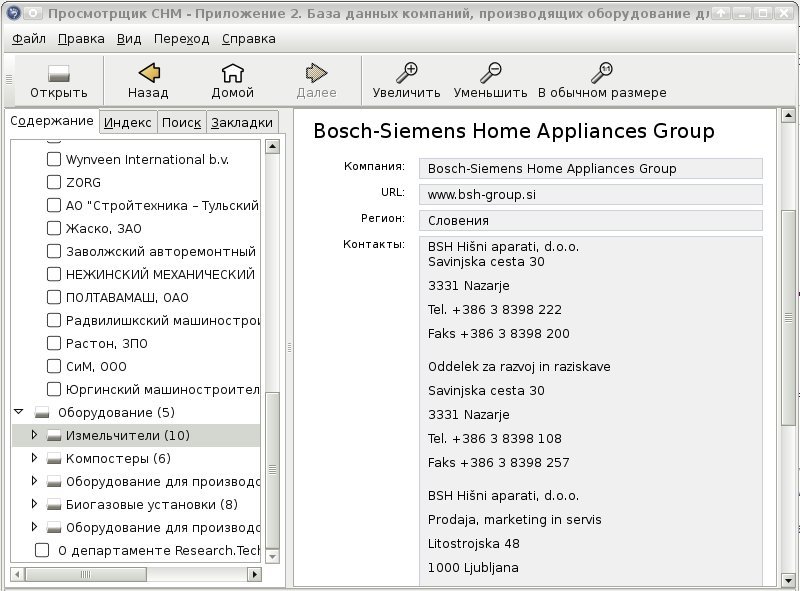Click the tree horizontal scroll-right arrow
The image size is (800, 591).
(255, 574)
